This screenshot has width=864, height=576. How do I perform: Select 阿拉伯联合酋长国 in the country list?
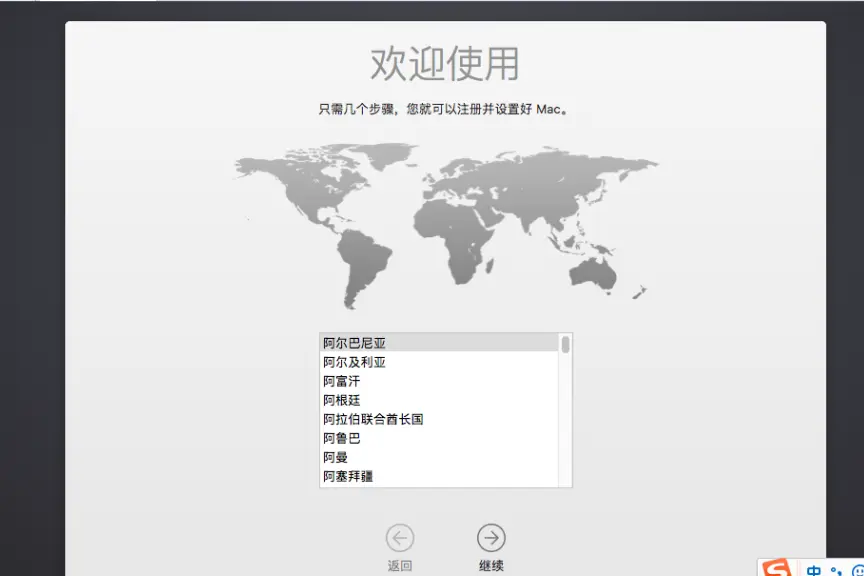pyautogui.click(x=439, y=419)
